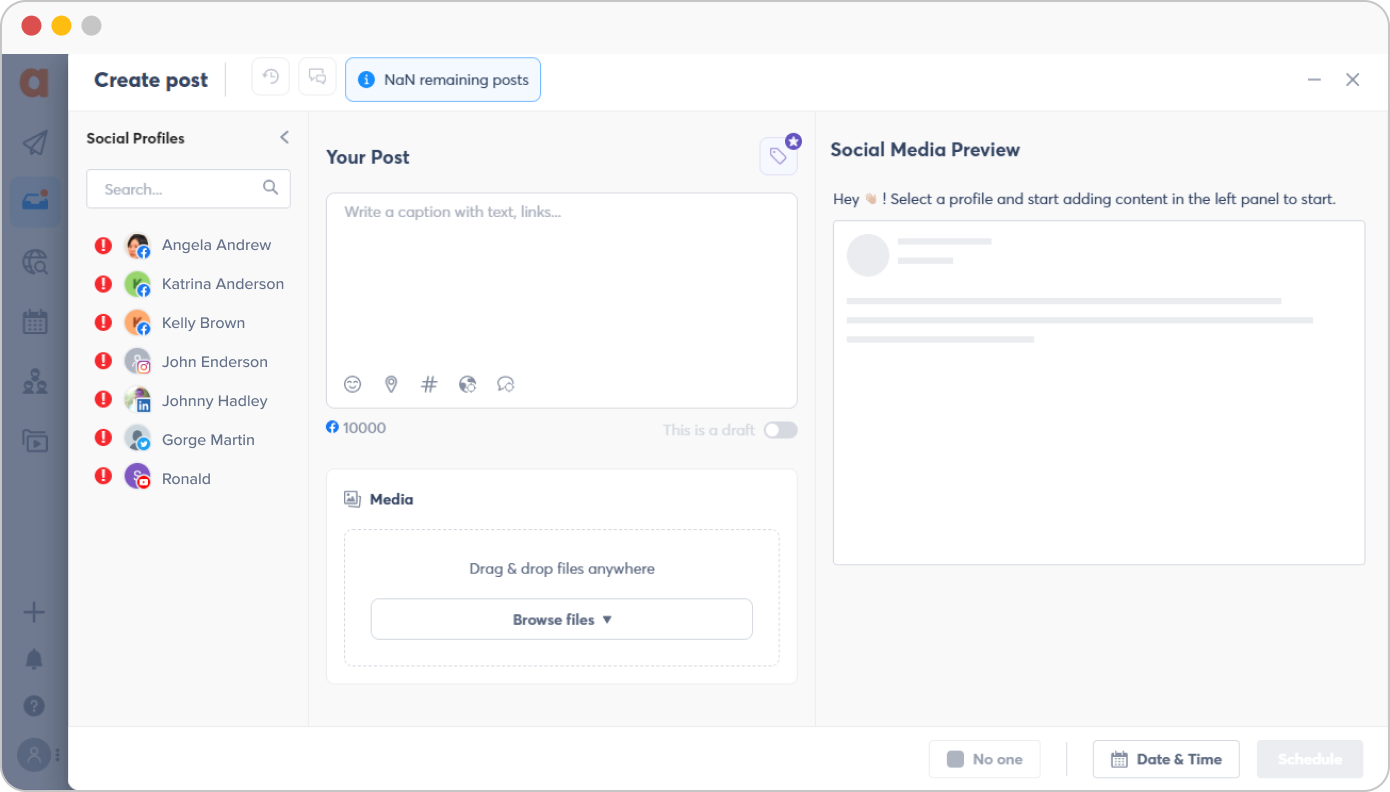Image resolution: width=1390 pixels, height=792 pixels.
Task: Click the location pin icon
Action: tap(391, 384)
